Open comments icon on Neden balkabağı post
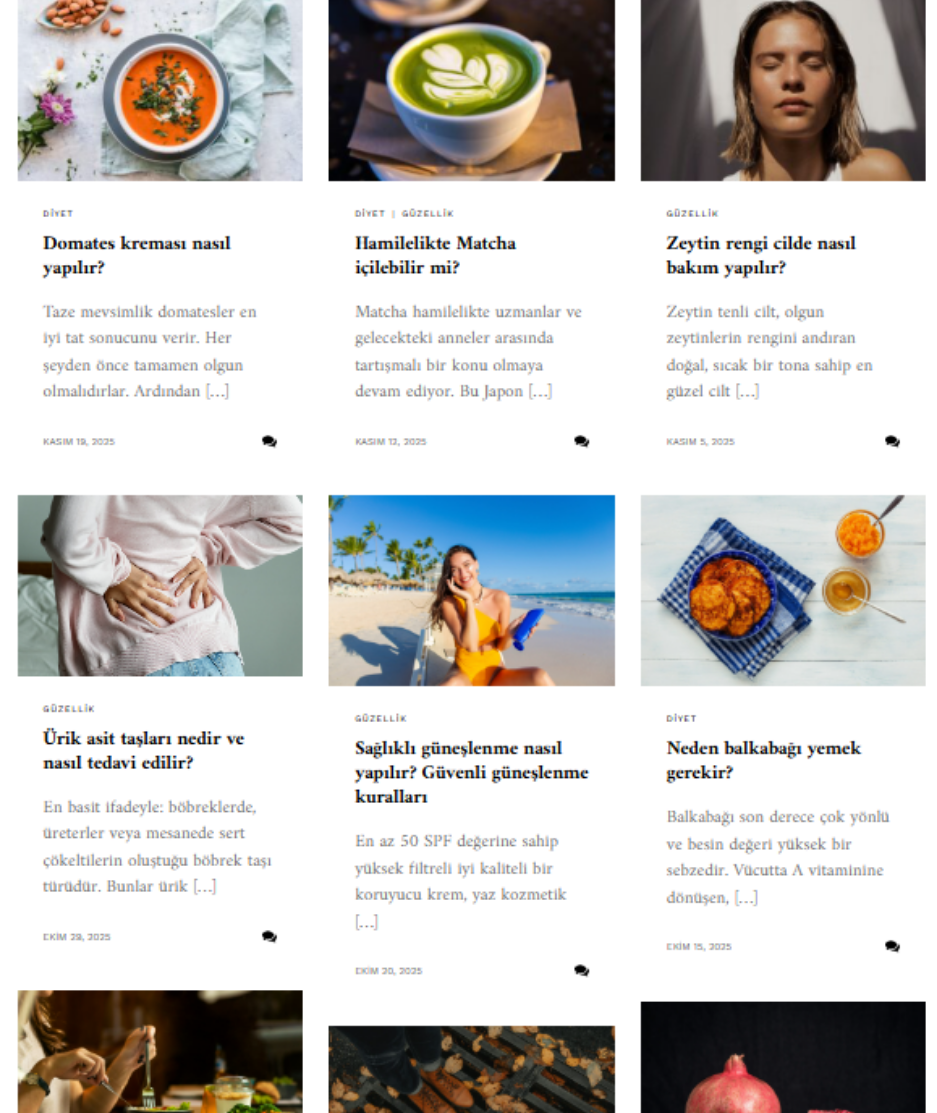 point(892,946)
